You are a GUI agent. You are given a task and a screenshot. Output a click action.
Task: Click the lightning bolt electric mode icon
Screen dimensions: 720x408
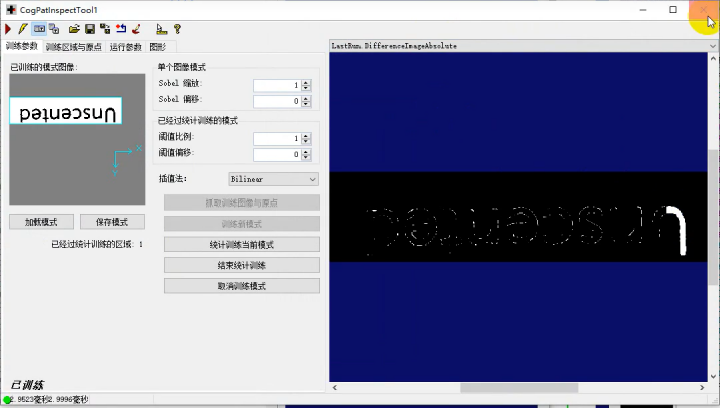coord(22,29)
